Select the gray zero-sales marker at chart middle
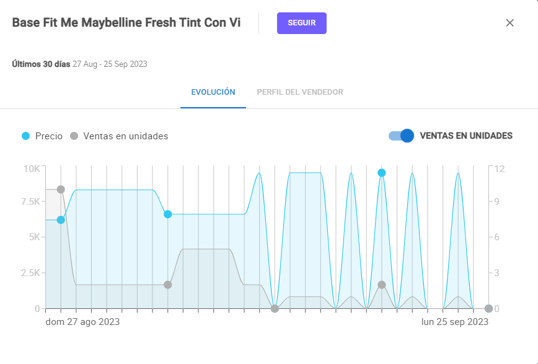The image size is (538, 364). point(274,308)
